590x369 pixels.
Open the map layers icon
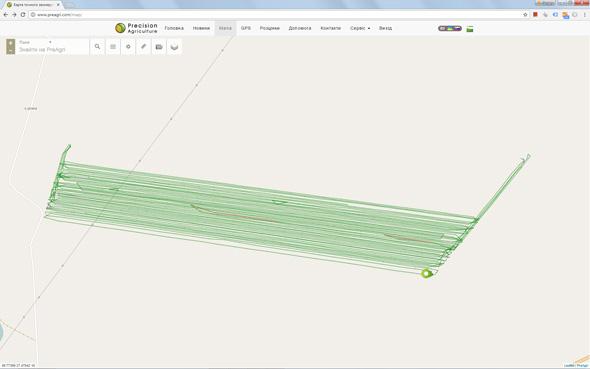(174, 47)
